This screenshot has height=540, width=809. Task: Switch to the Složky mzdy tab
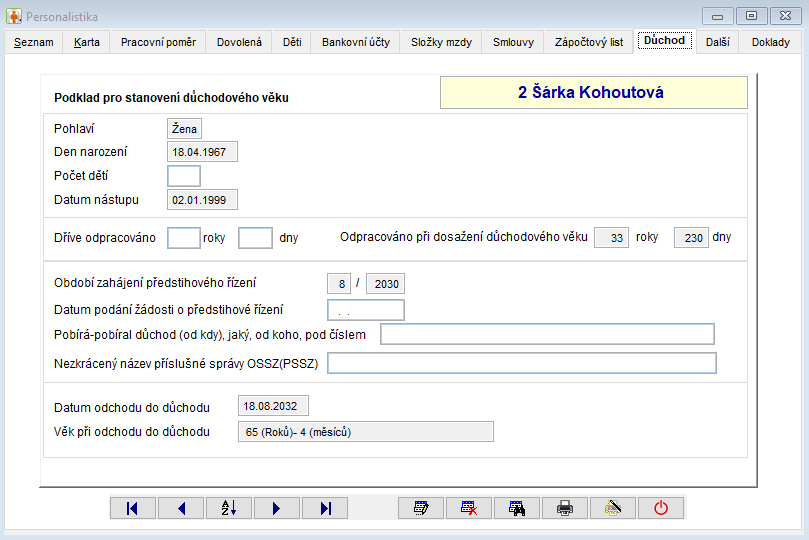coord(442,42)
